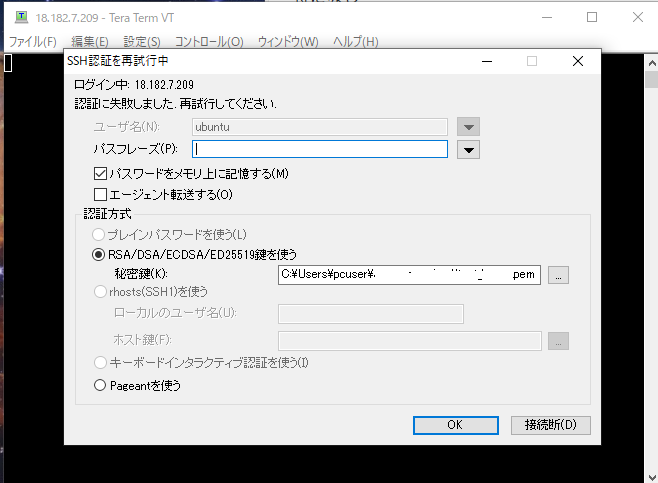Screen dimensions: 658x483
Task: Open the ファイル(F) menu
Action: click(33, 42)
